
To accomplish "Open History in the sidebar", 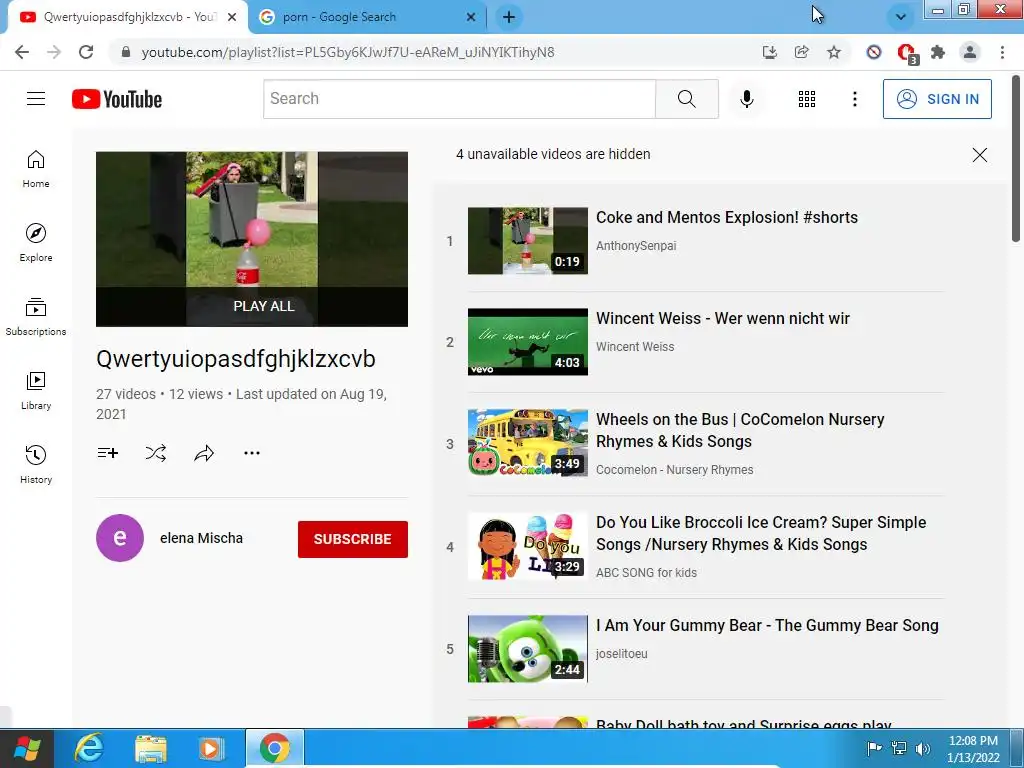I will [36, 464].
